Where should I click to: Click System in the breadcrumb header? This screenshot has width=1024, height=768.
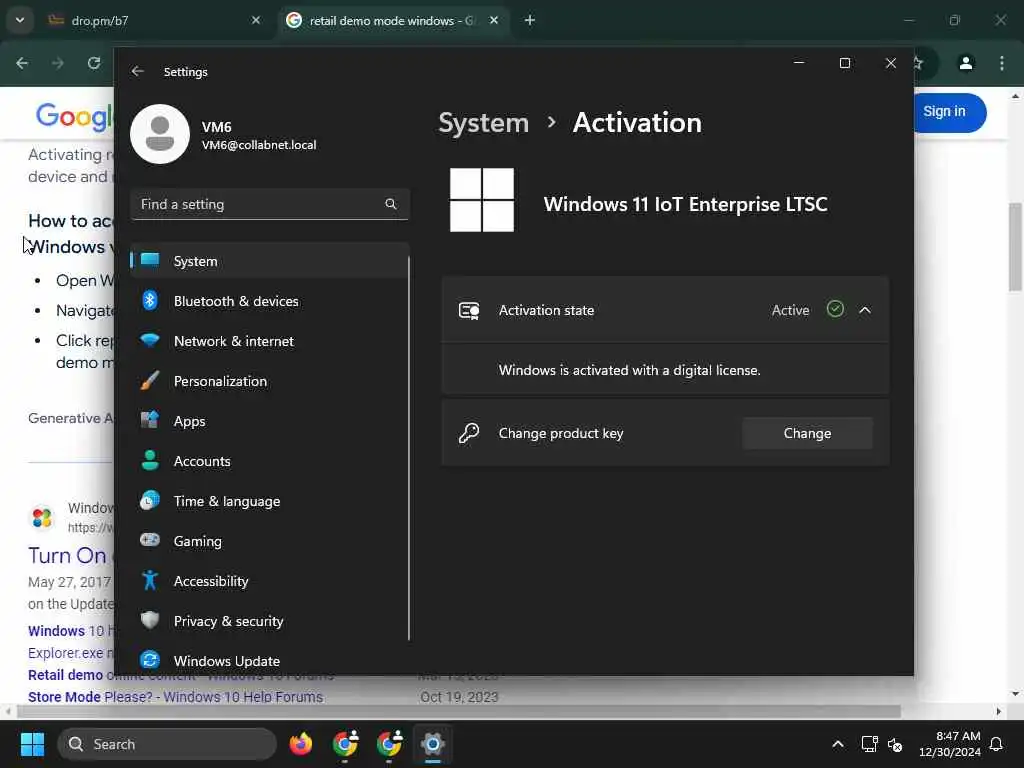[x=483, y=123]
